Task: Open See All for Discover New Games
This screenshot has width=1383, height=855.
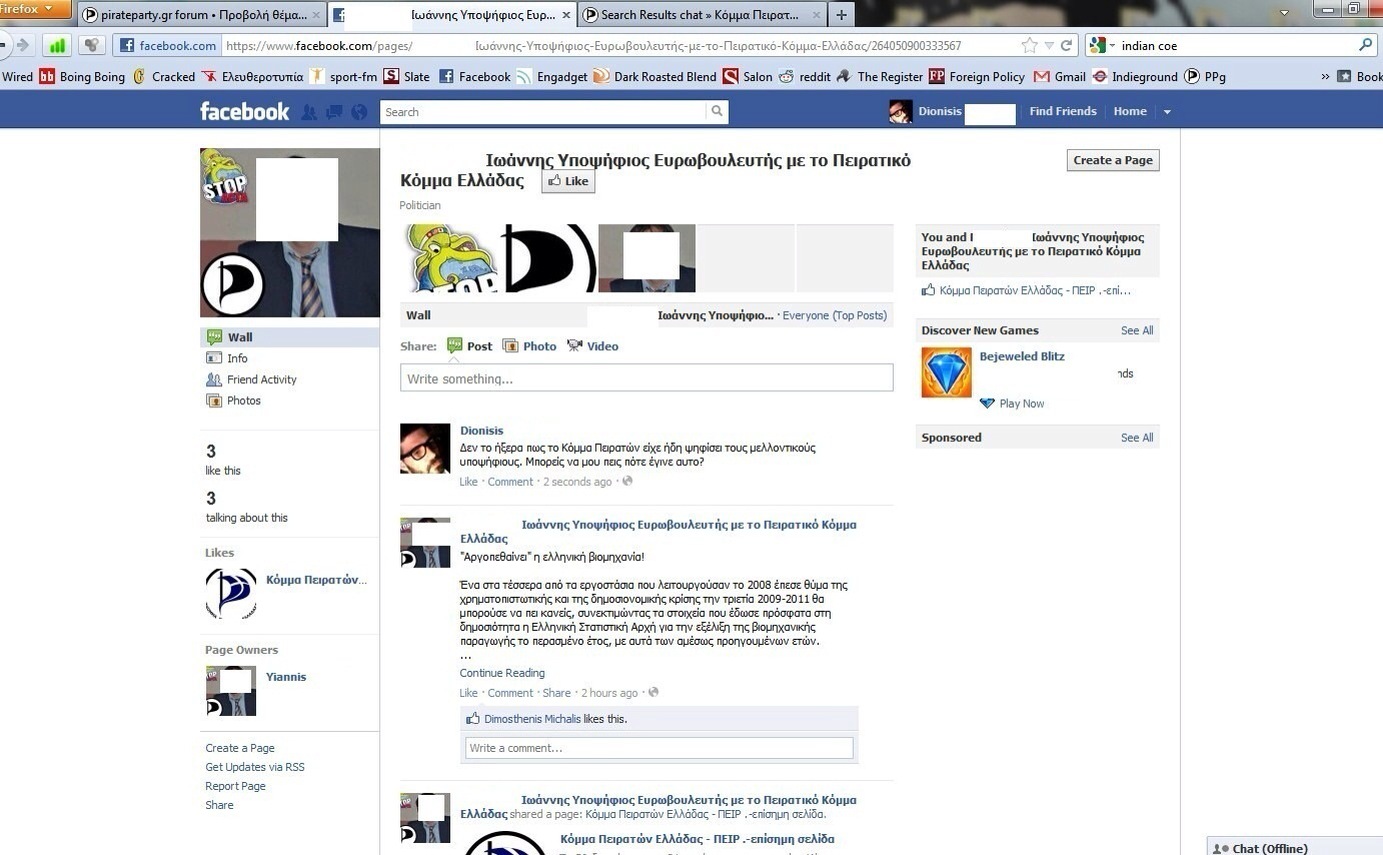Action: coord(1137,331)
